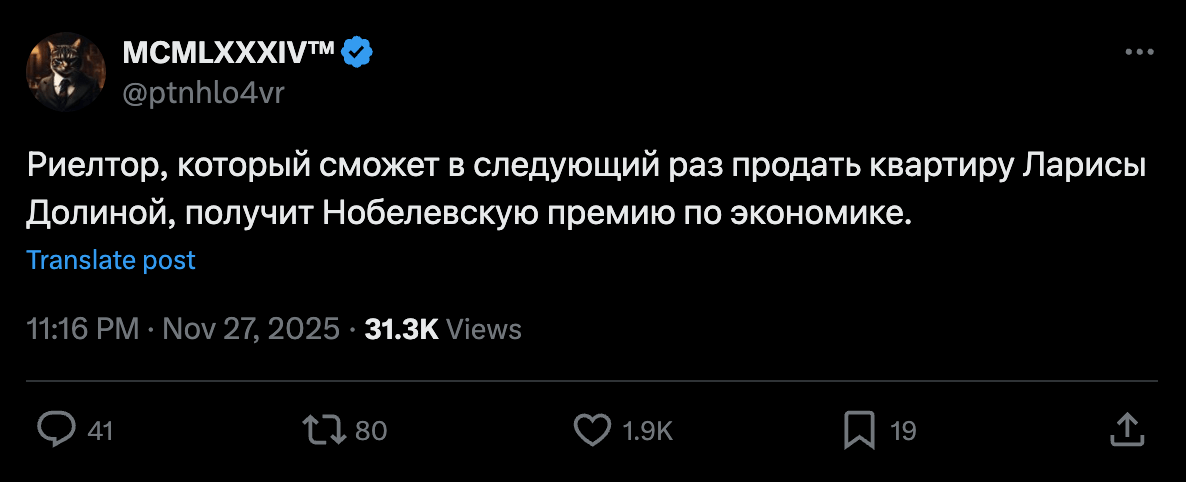Click the 31.3K view count

pyautogui.click(x=402, y=329)
